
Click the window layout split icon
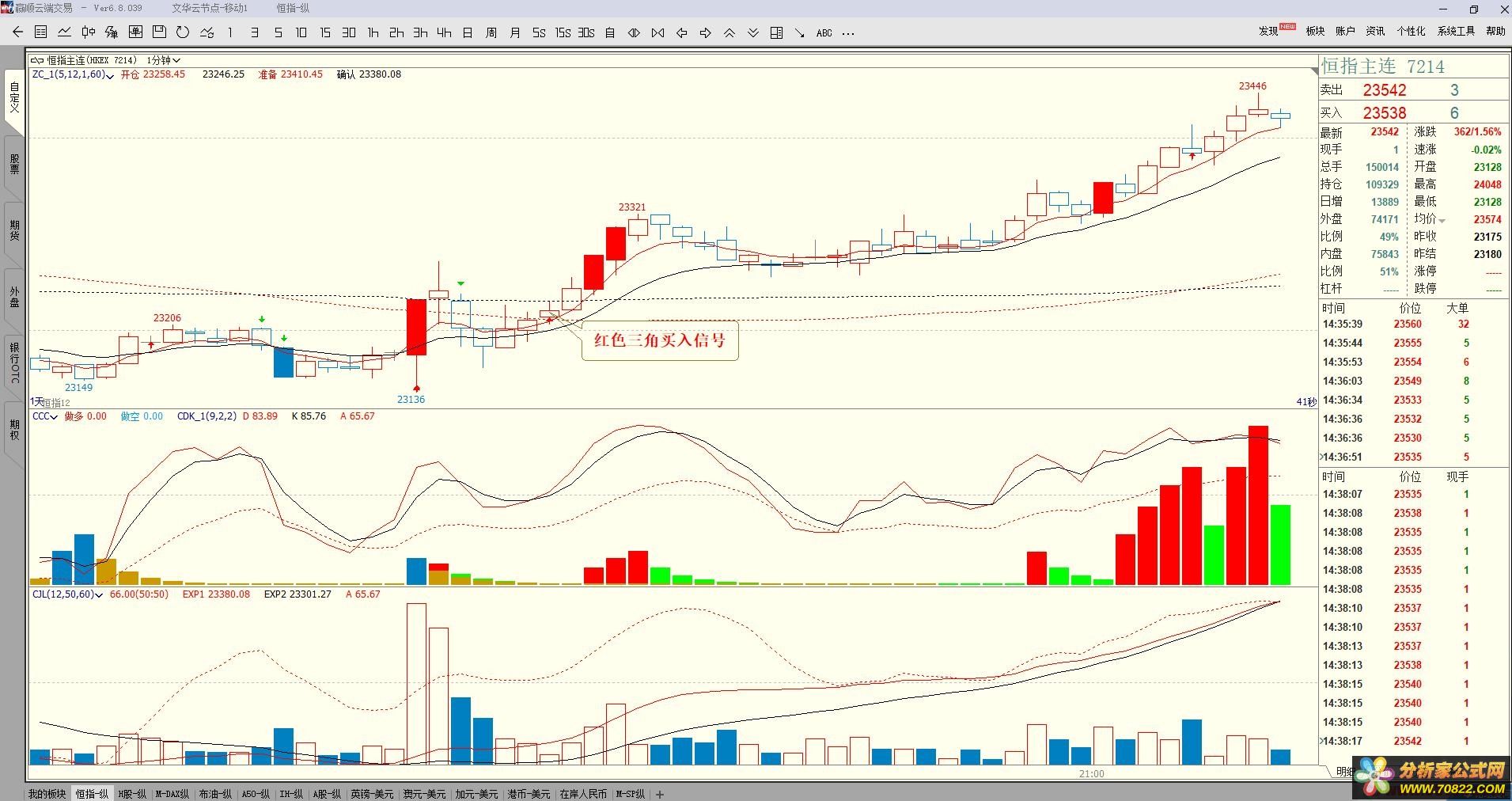click(776, 32)
